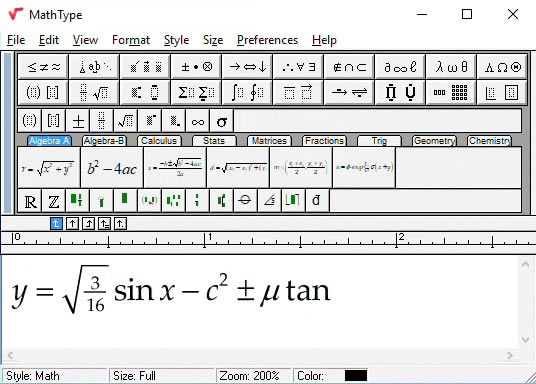This screenshot has height=384, width=536.
Task: Insert the r = √(x²+y²) expression
Action: point(49,168)
